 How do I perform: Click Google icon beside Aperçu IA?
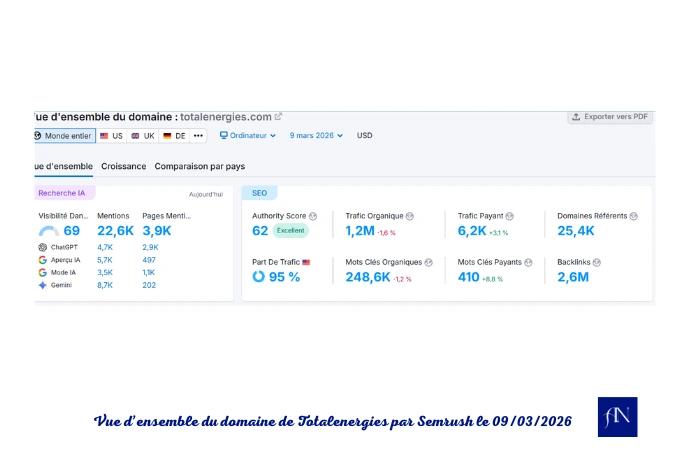pos(43,260)
